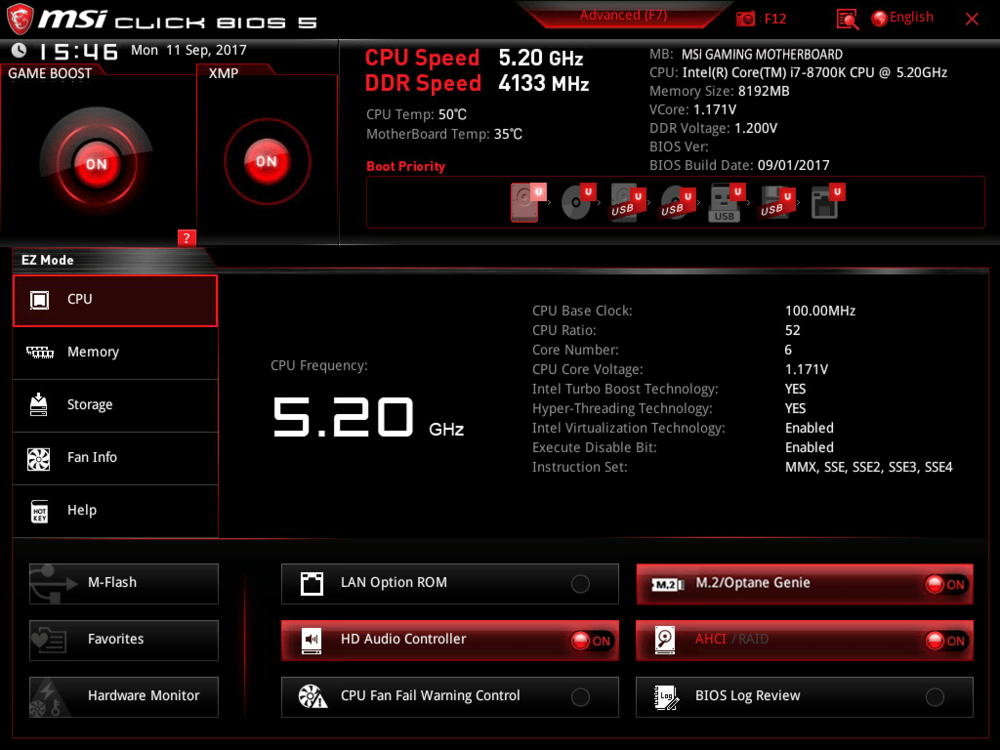Click the Boot Priority label
This screenshot has height=750, width=1000.
click(x=406, y=166)
